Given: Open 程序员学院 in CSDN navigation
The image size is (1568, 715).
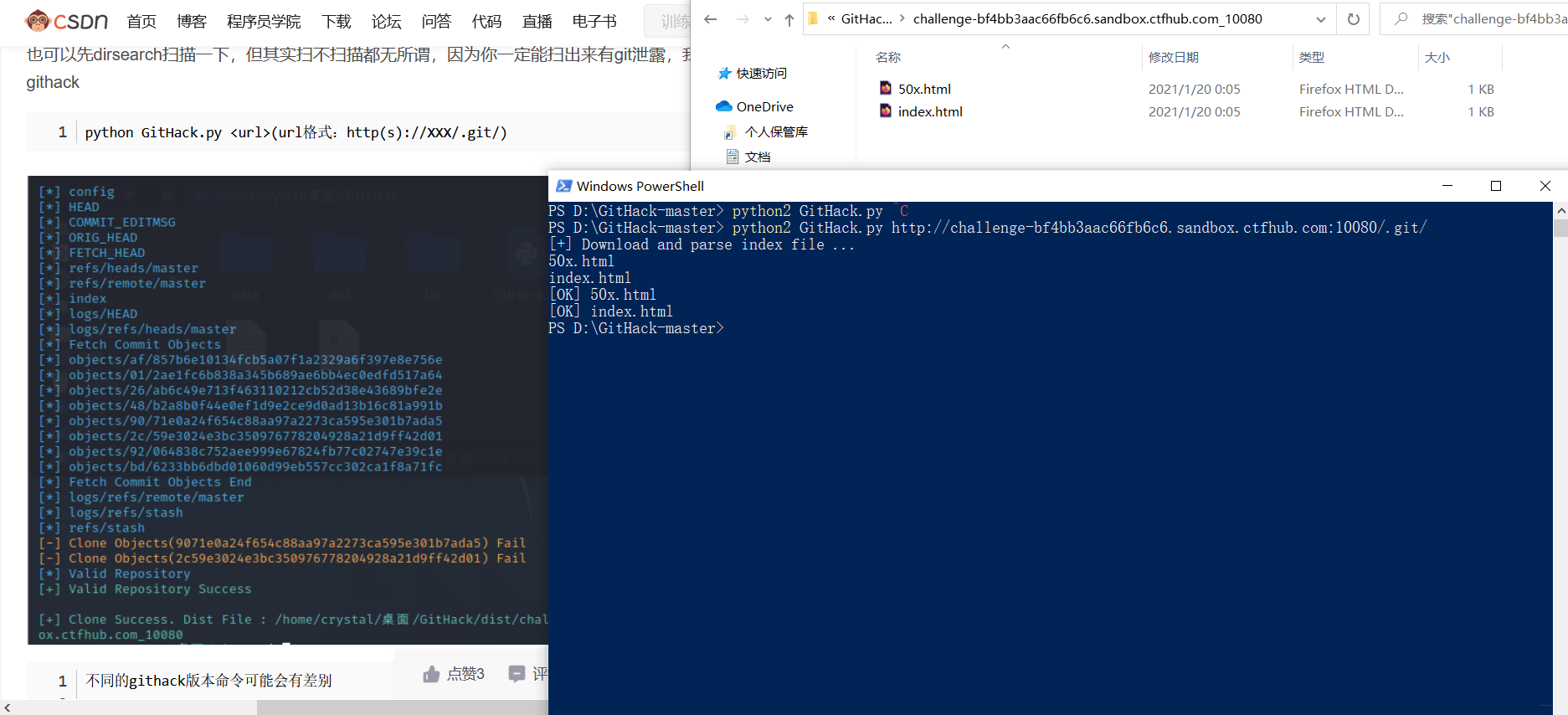Looking at the screenshot, I should [264, 21].
